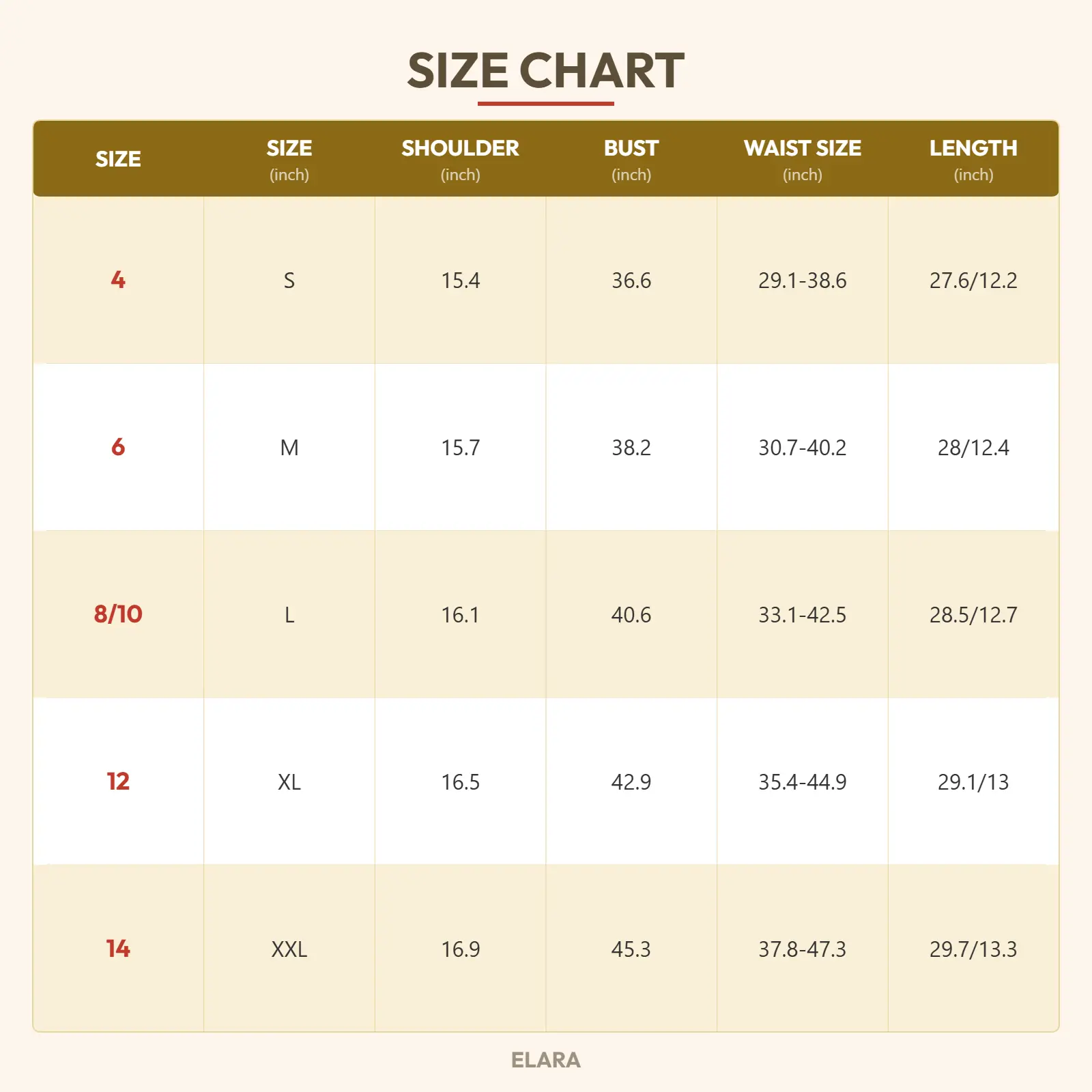Click waist range 33.1-42.5
Image resolution: width=1092 pixels, height=1092 pixels.
coord(802,615)
